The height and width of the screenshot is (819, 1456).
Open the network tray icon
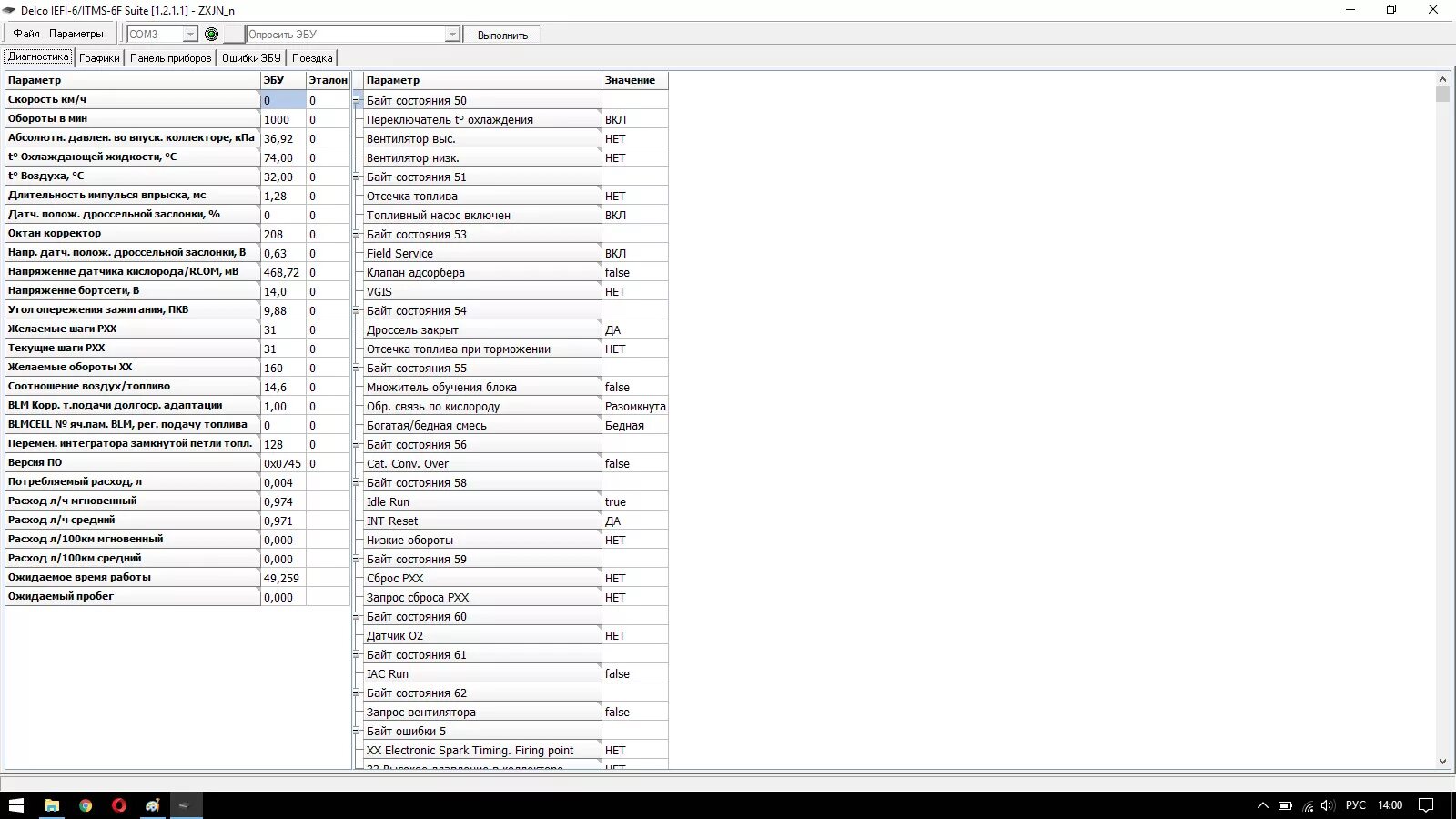tap(1308, 805)
